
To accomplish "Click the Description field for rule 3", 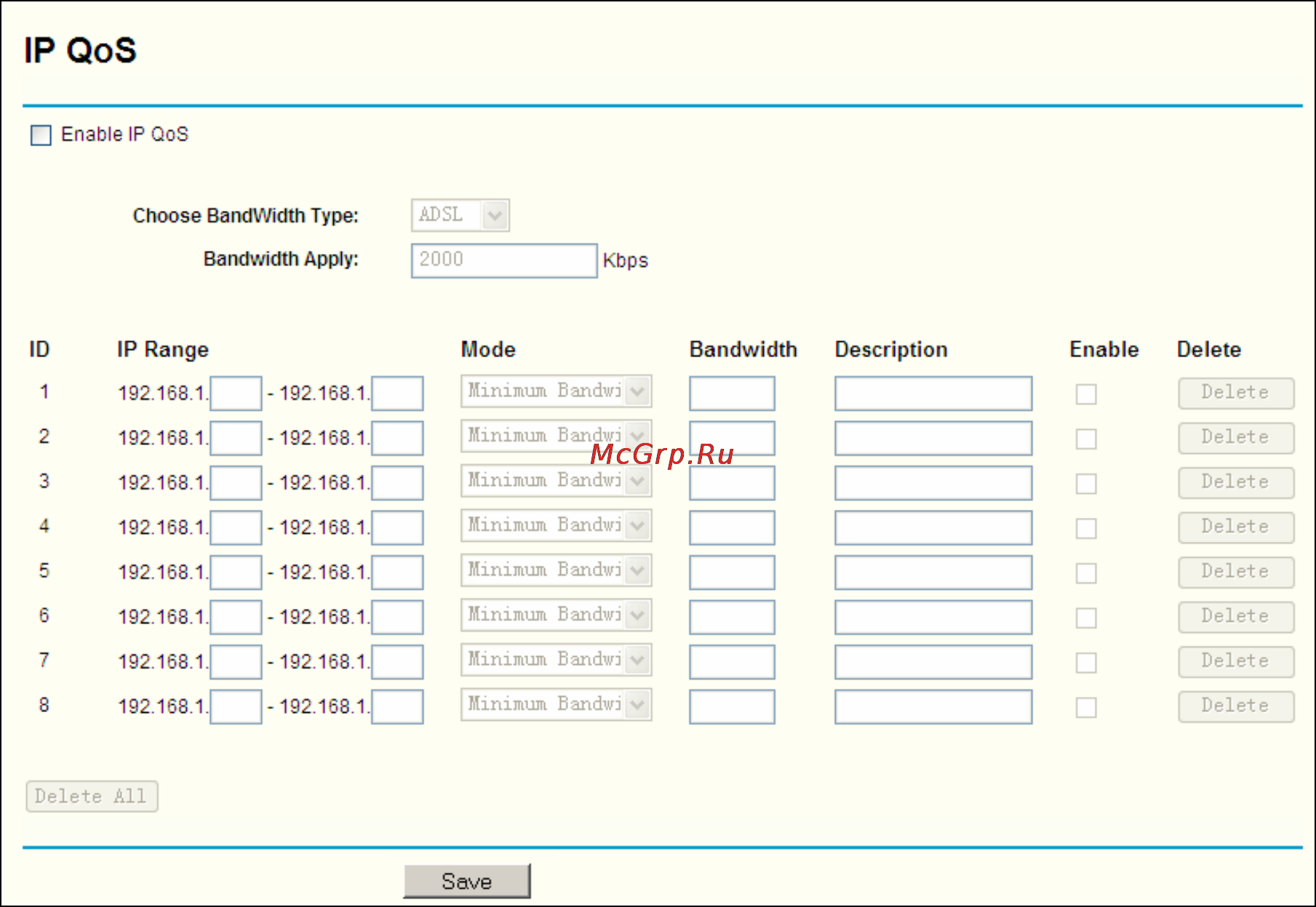I will 933,483.
